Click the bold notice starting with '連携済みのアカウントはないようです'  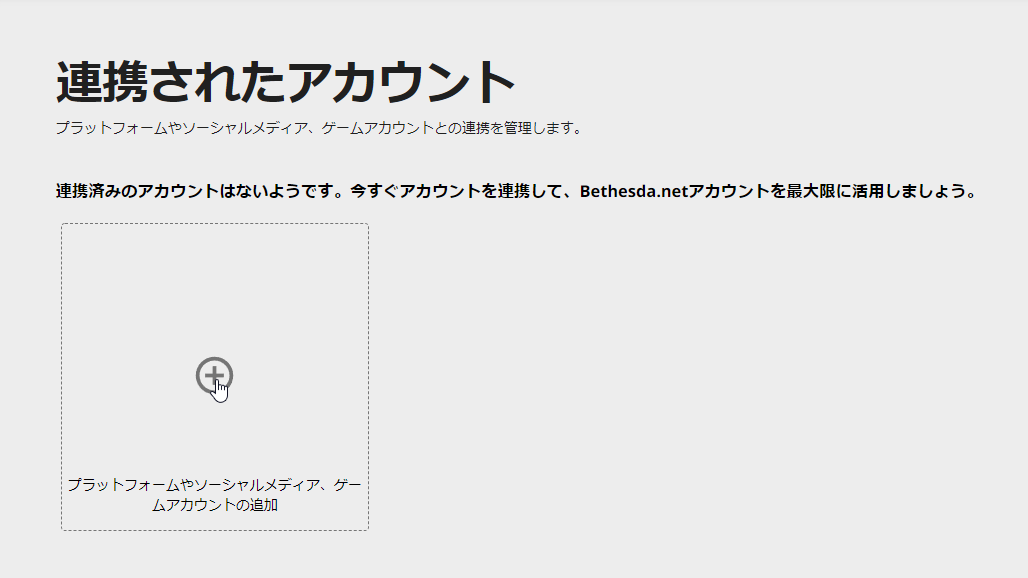tap(517, 191)
